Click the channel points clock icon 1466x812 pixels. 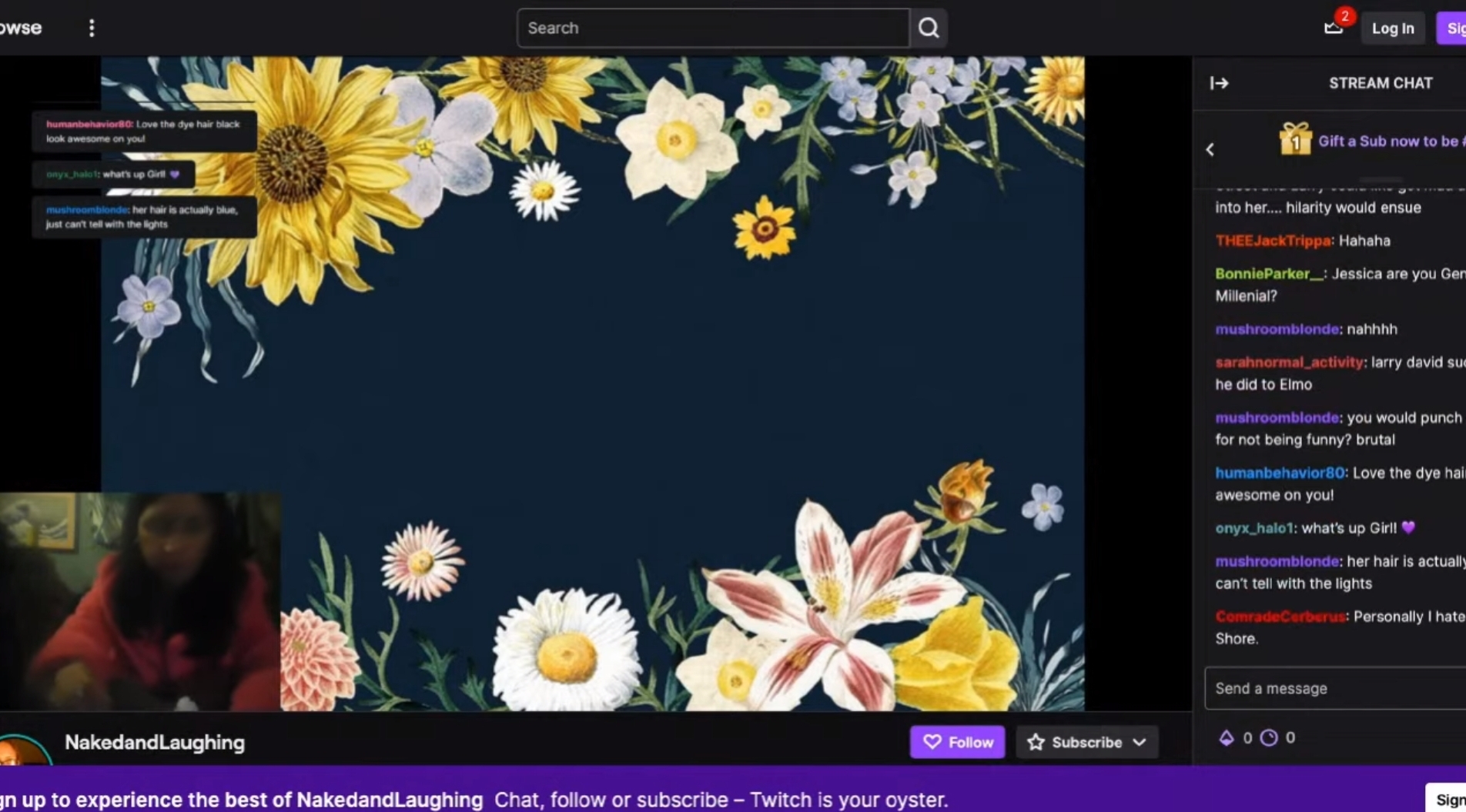(1269, 738)
